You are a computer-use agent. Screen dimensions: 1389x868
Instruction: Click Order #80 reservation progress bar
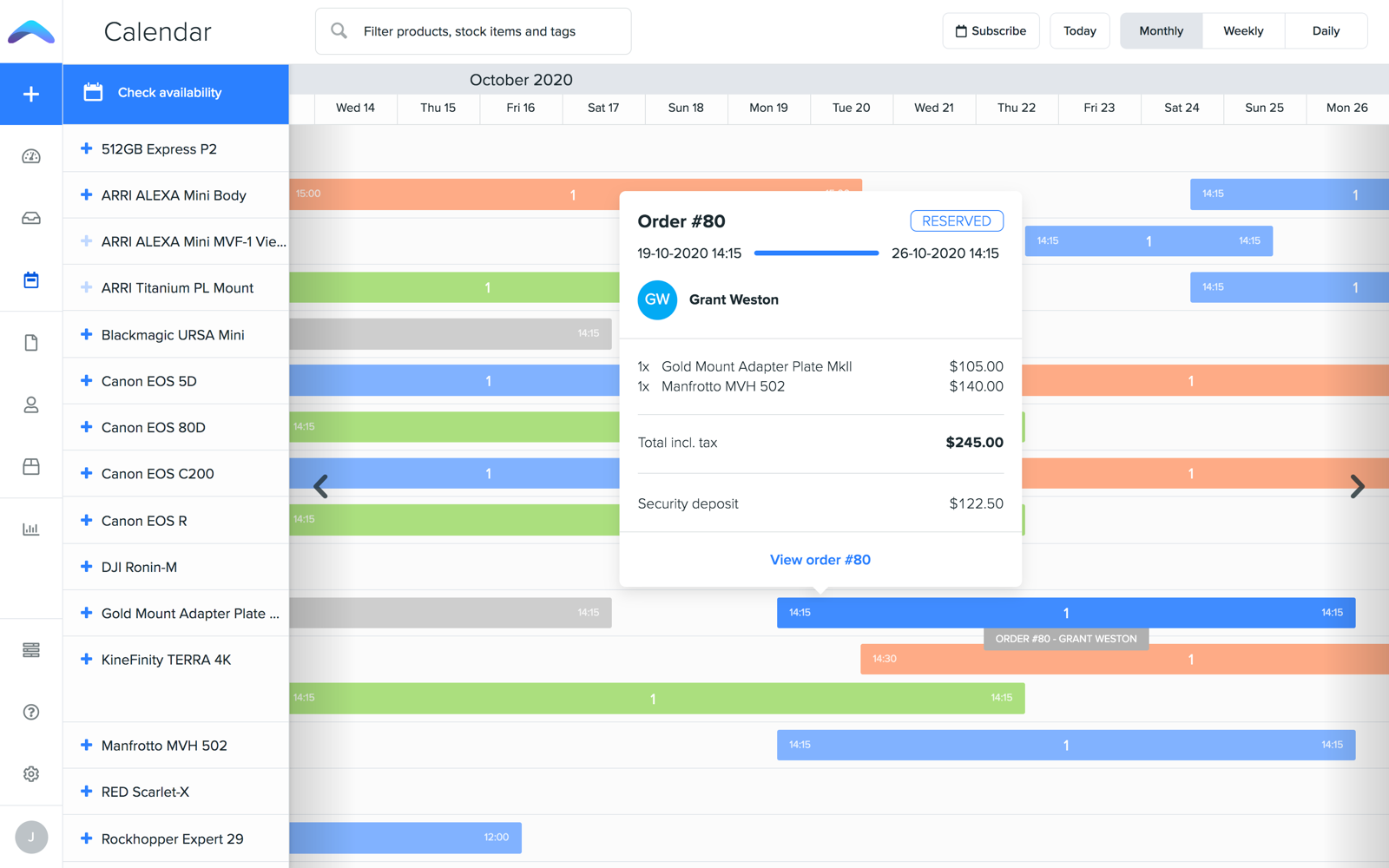pos(816,253)
